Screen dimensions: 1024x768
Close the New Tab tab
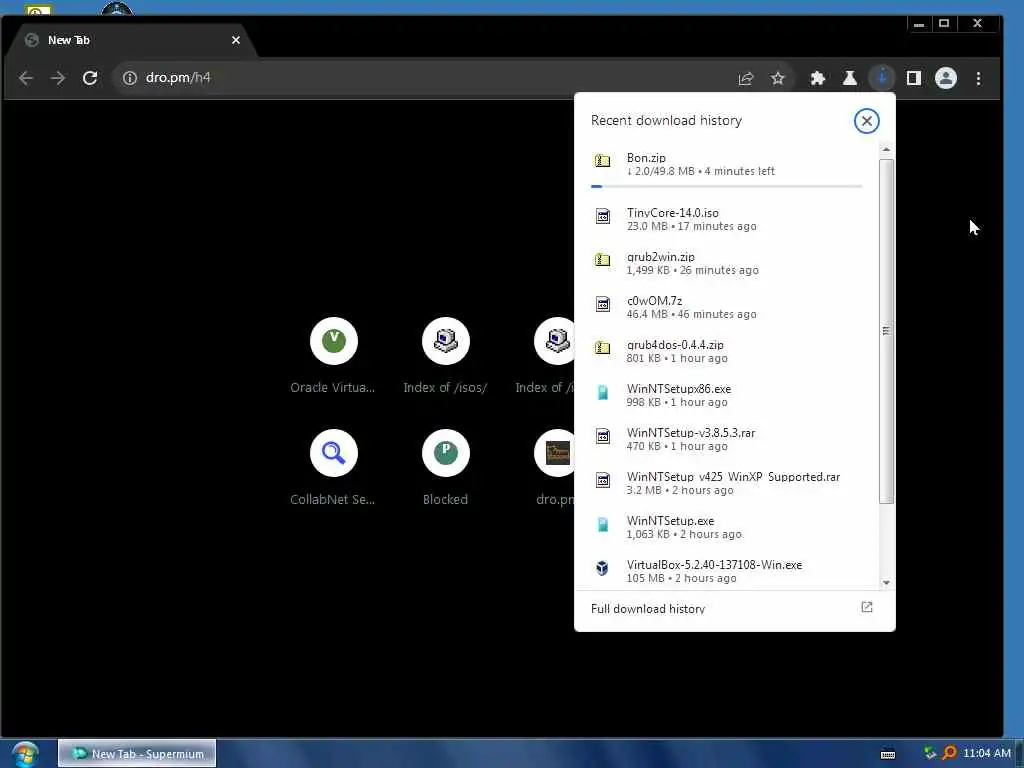pyautogui.click(x=236, y=40)
